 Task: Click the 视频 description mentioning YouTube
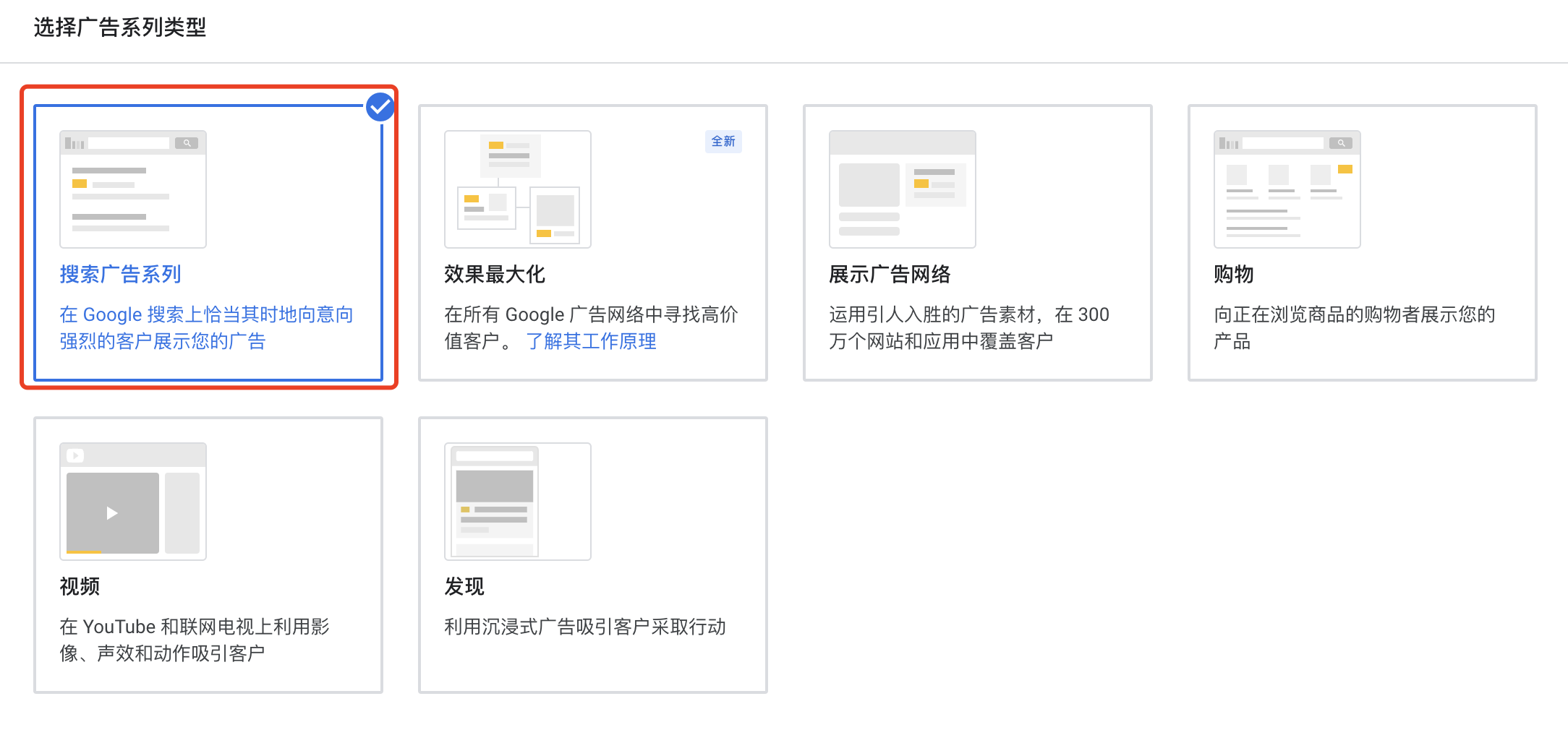[x=195, y=640]
